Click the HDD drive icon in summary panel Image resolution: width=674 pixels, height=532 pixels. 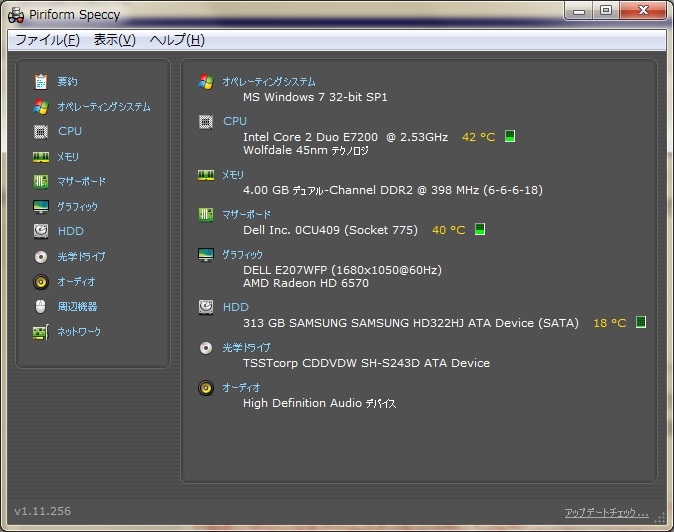click(206, 307)
